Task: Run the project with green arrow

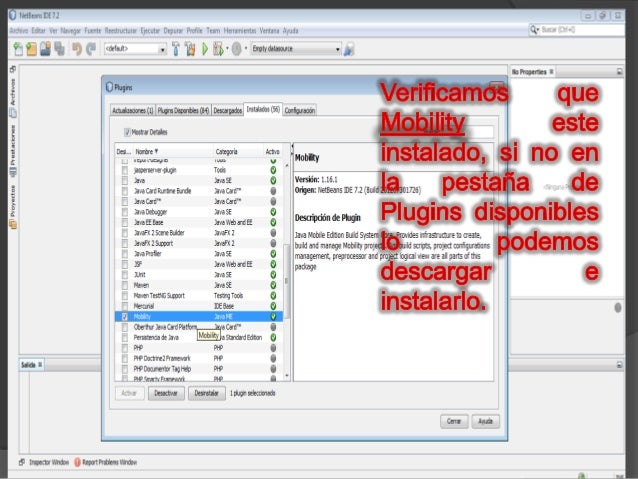Action: coord(205,49)
